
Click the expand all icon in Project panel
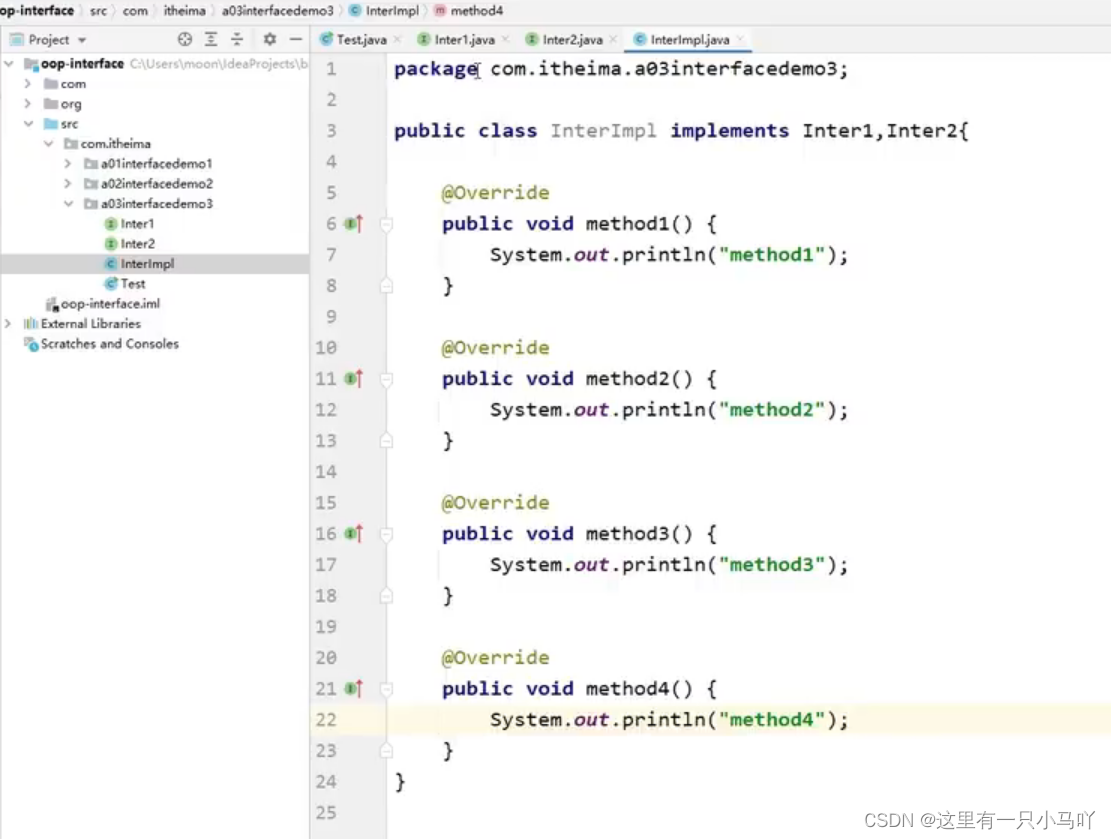(211, 40)
